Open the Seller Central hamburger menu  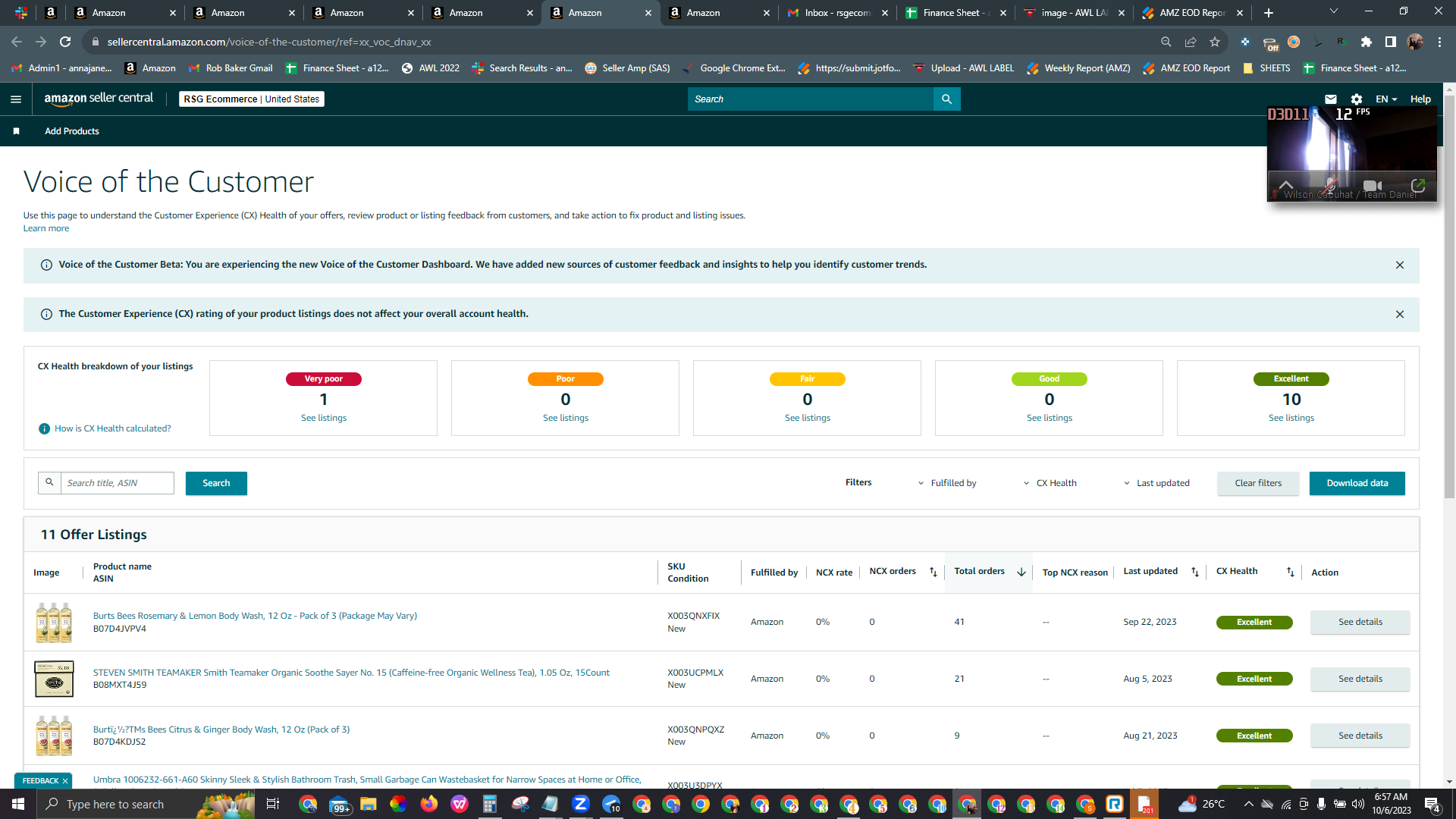[x=16, y=99]
